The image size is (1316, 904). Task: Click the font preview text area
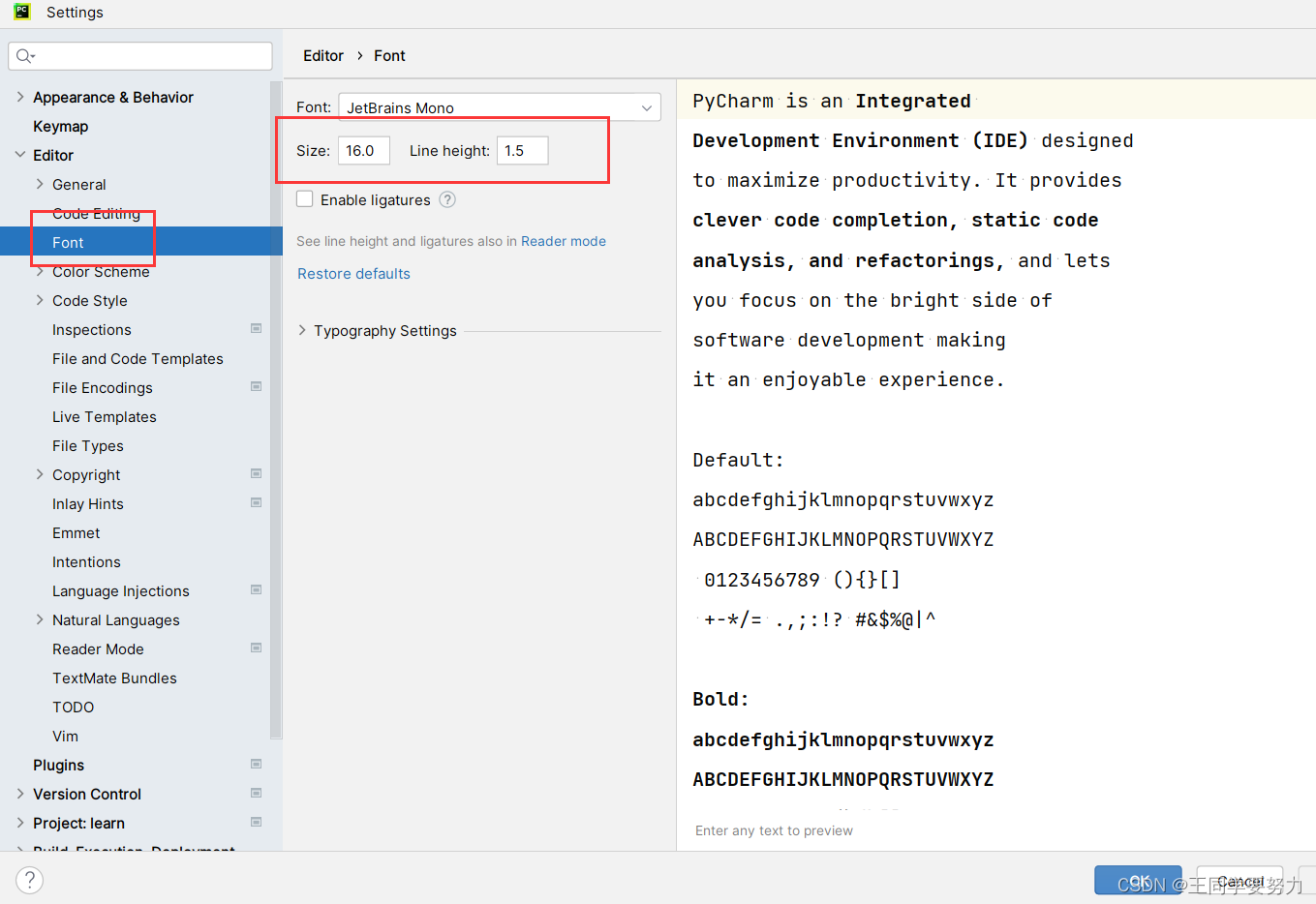pyautogui.click(x=995, y=445)
